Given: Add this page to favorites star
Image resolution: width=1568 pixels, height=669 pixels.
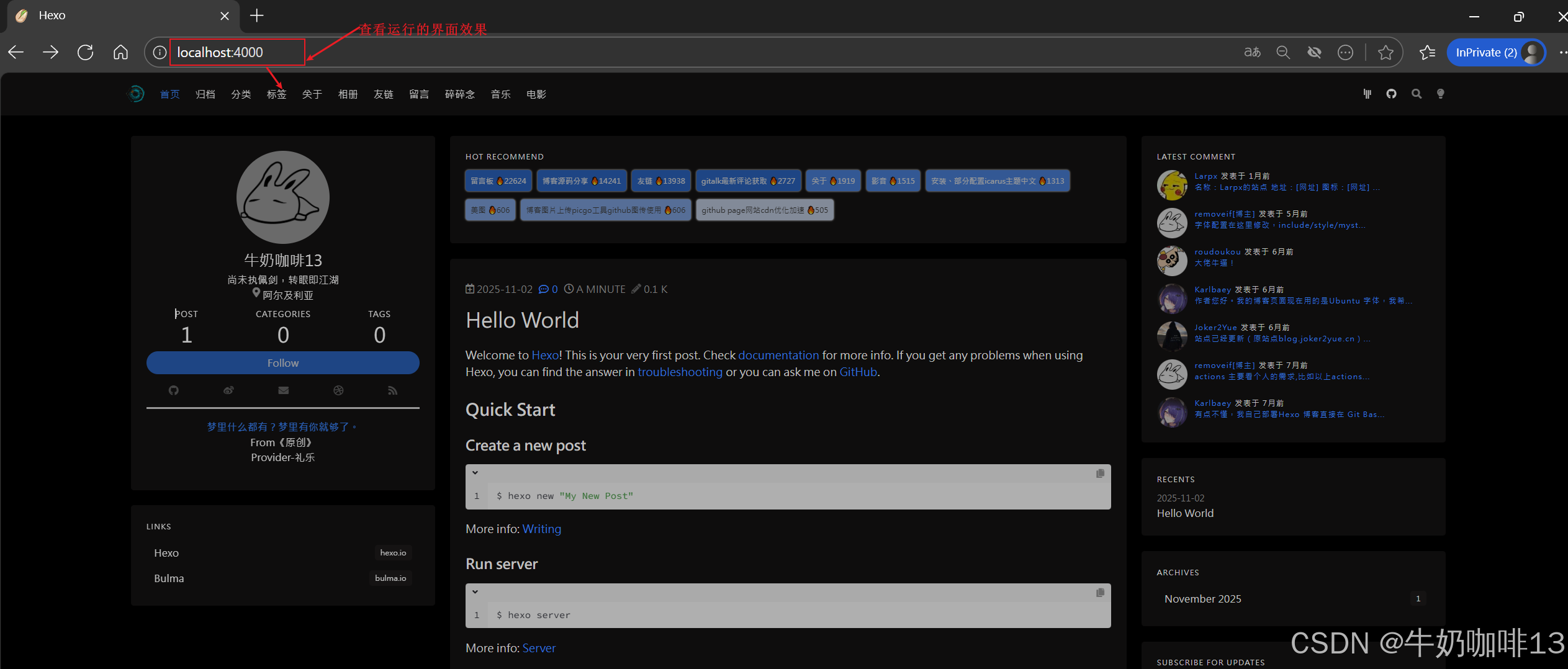Looking at the screenshot, I should 1386,52.
